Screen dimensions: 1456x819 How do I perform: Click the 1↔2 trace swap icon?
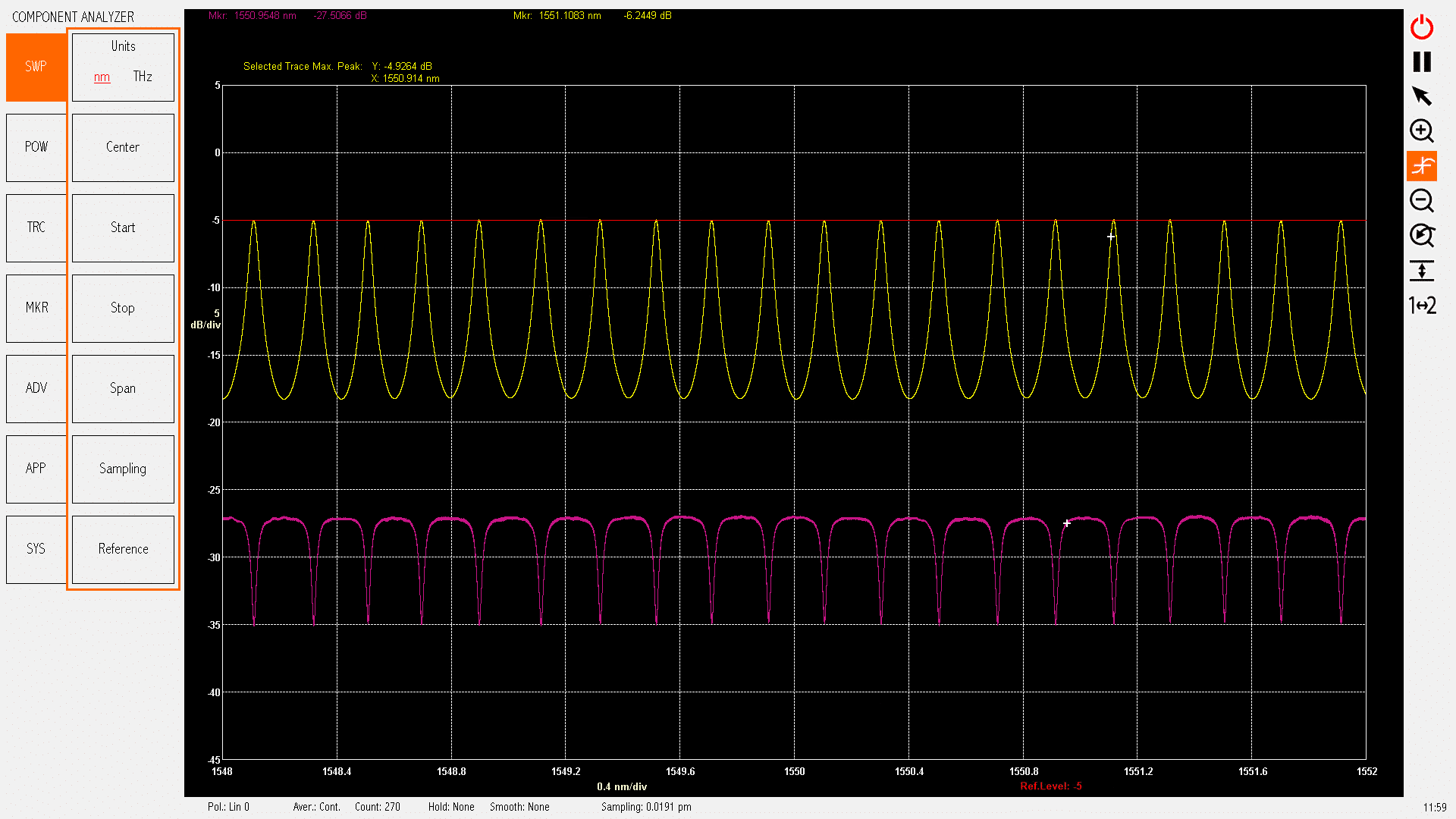click(1421, 306)
